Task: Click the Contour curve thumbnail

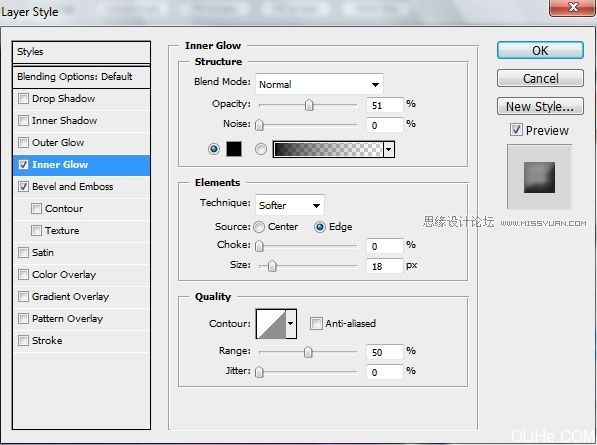Action: (x=271, y=324)
